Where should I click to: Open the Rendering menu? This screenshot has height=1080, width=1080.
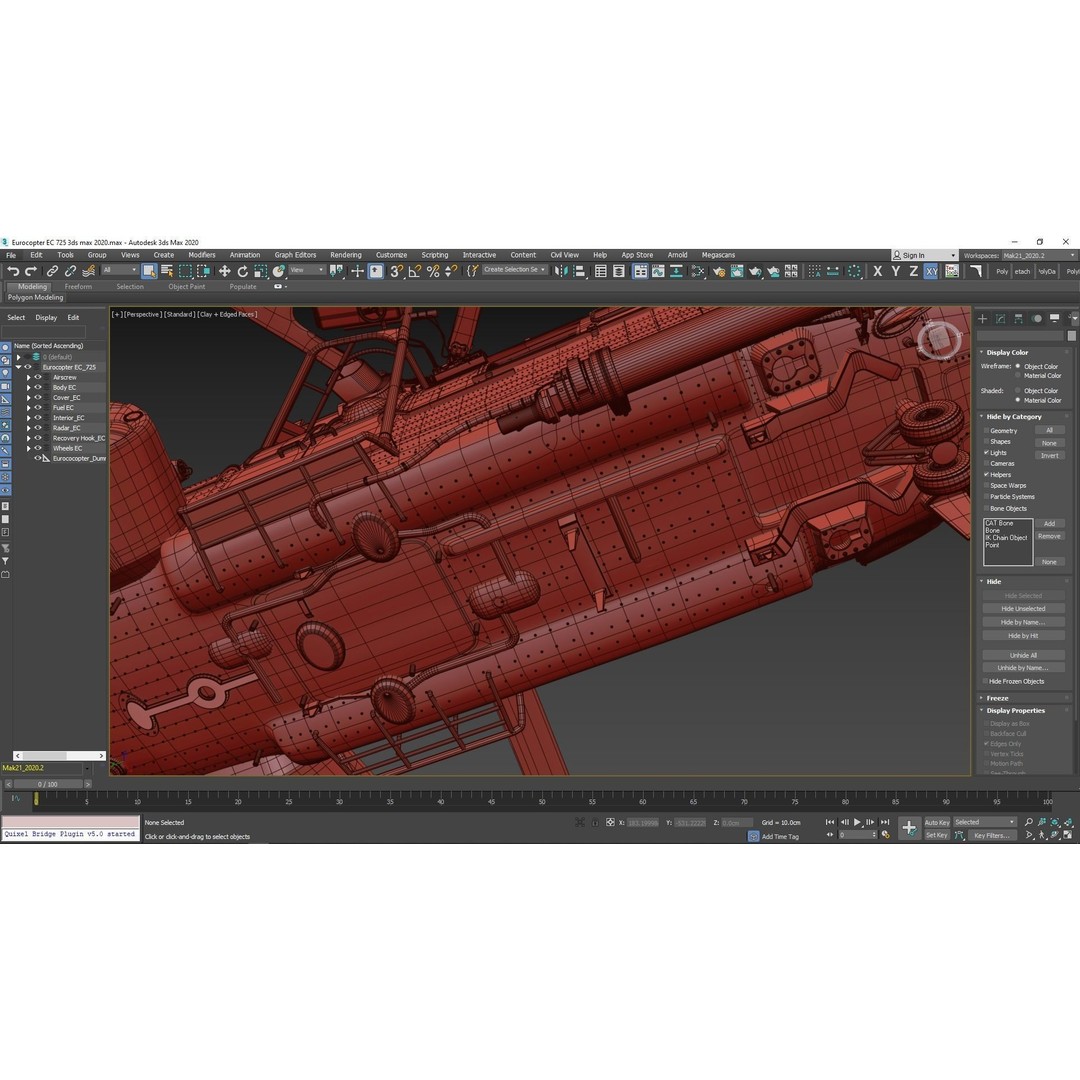346,255
